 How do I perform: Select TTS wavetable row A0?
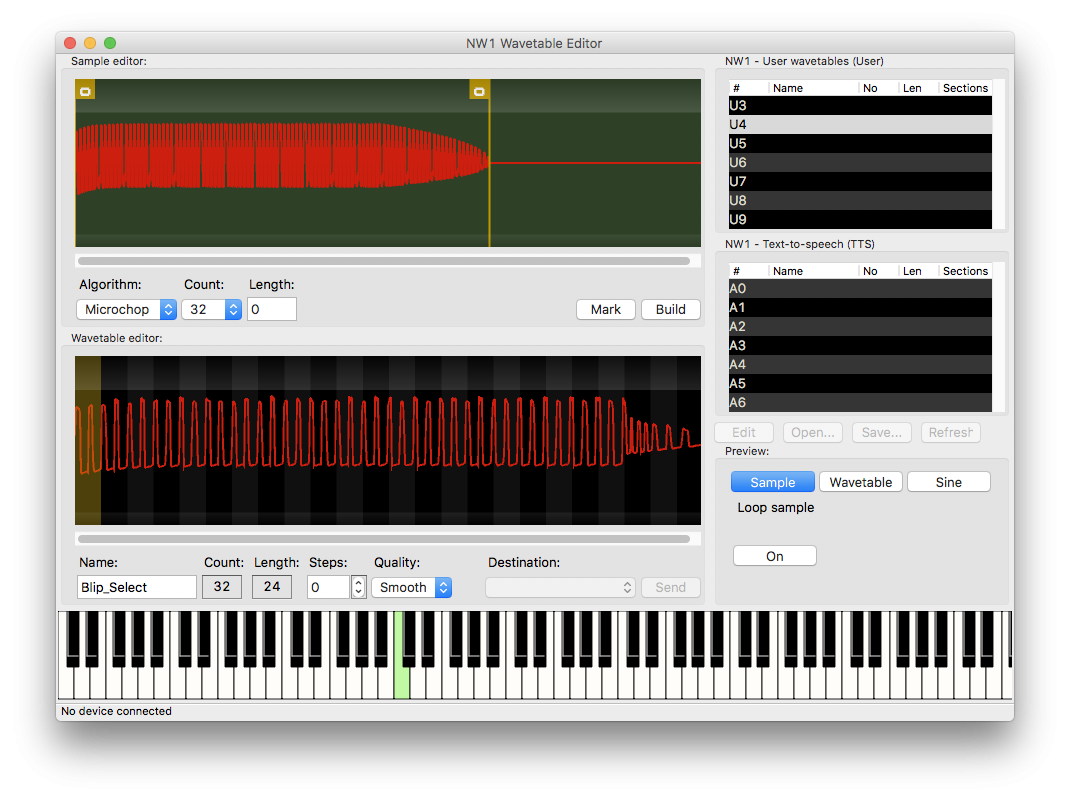860,289
